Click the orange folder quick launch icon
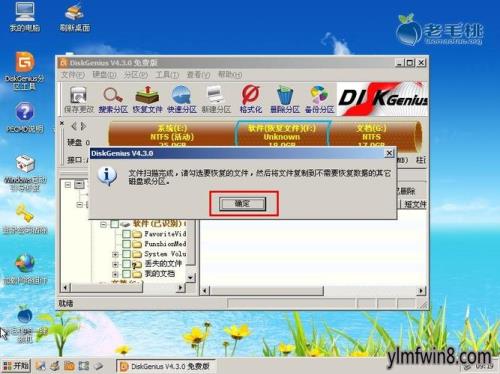This screenshot has height=374, width=500. 69,366
